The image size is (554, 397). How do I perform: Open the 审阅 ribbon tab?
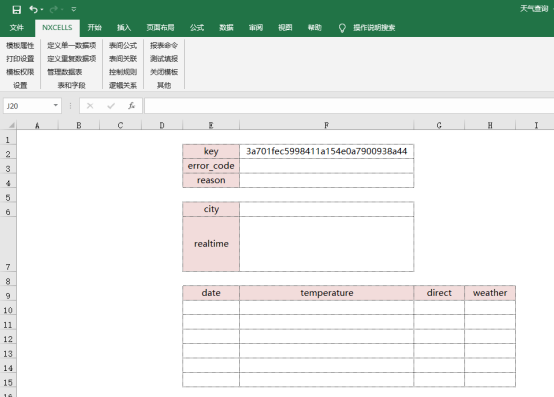(256, 28)
